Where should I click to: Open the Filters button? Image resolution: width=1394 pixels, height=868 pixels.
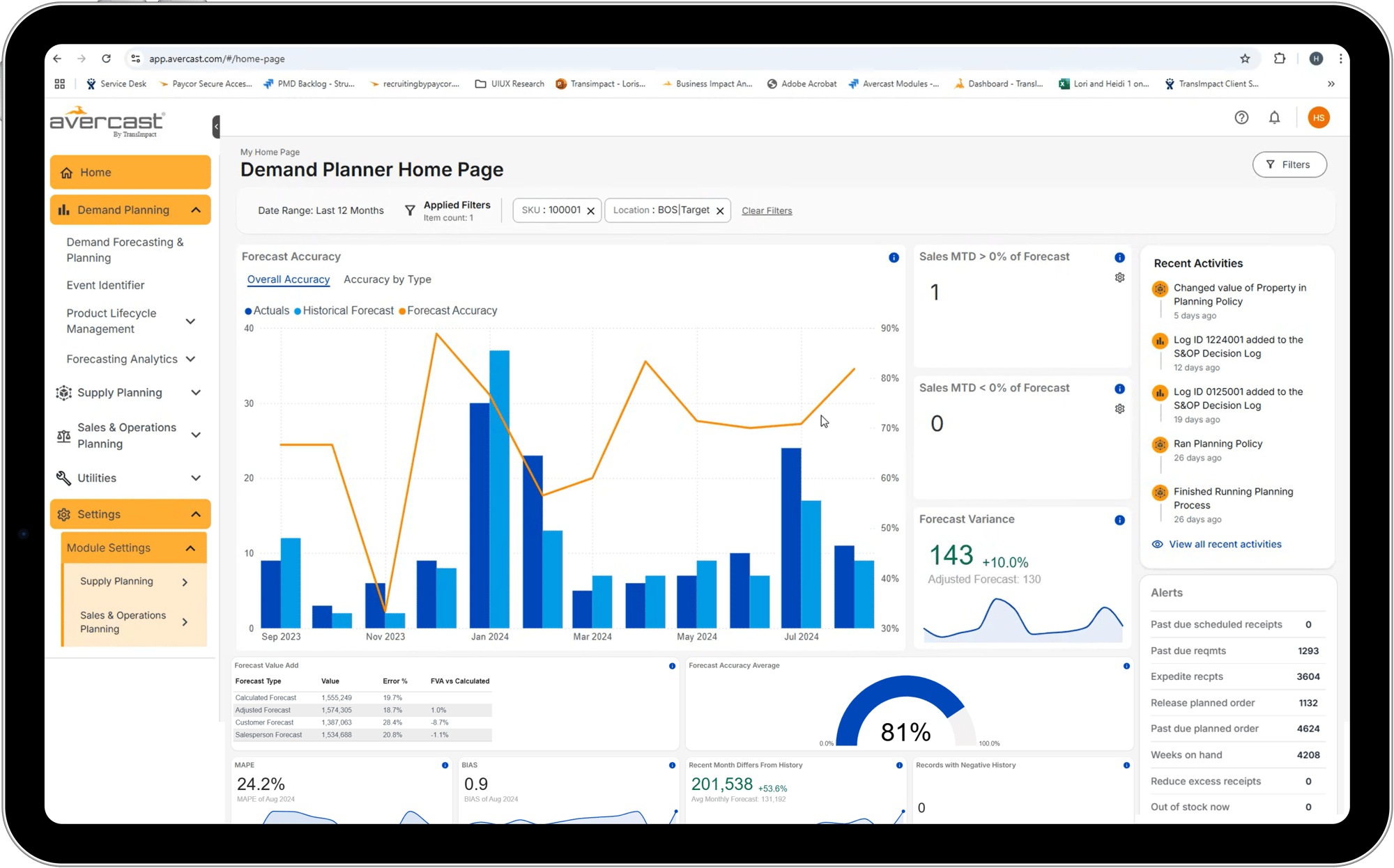click(x=1289, y=164)
